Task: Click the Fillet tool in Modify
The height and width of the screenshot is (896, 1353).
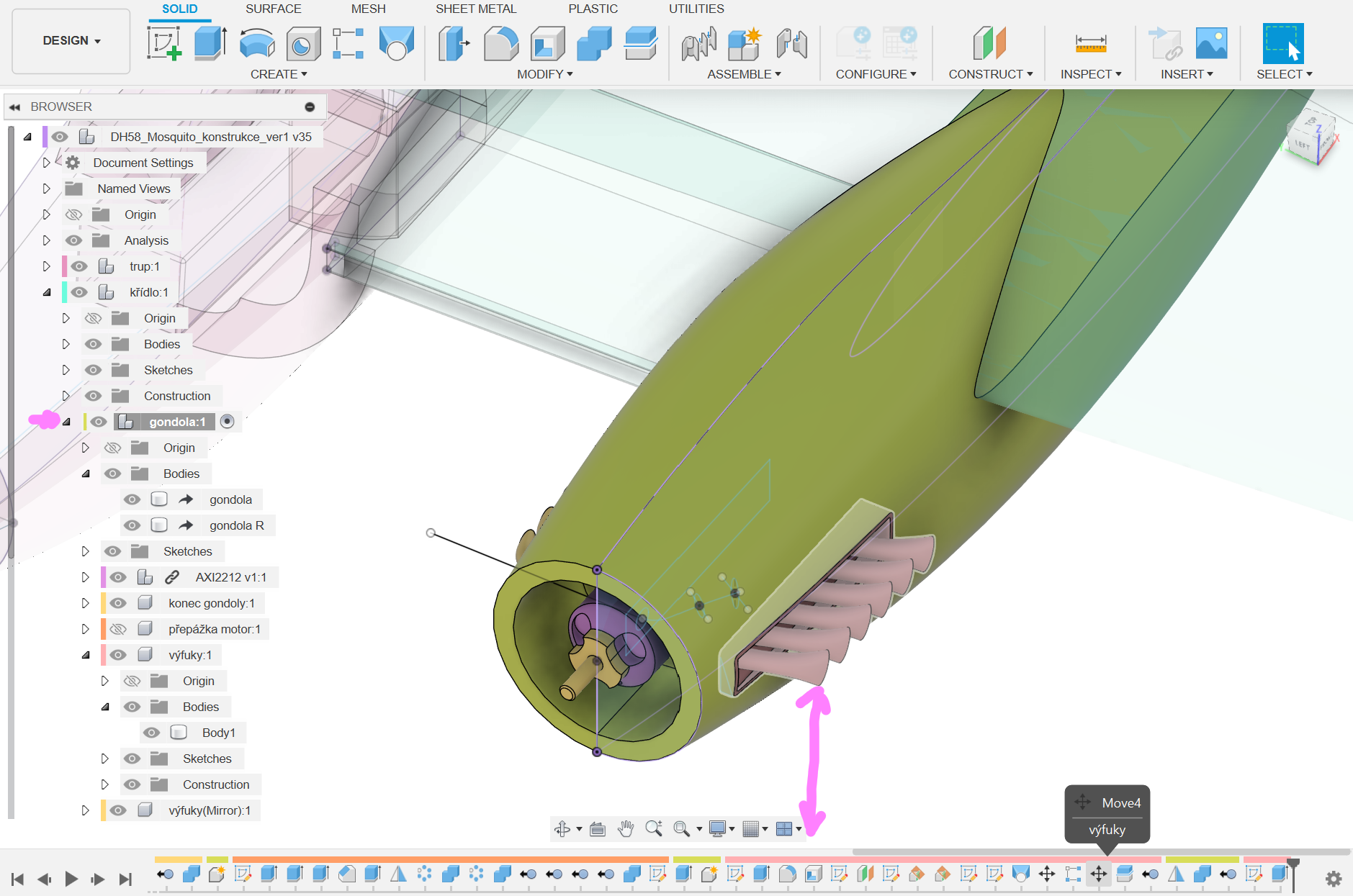Action: [501, 43]
